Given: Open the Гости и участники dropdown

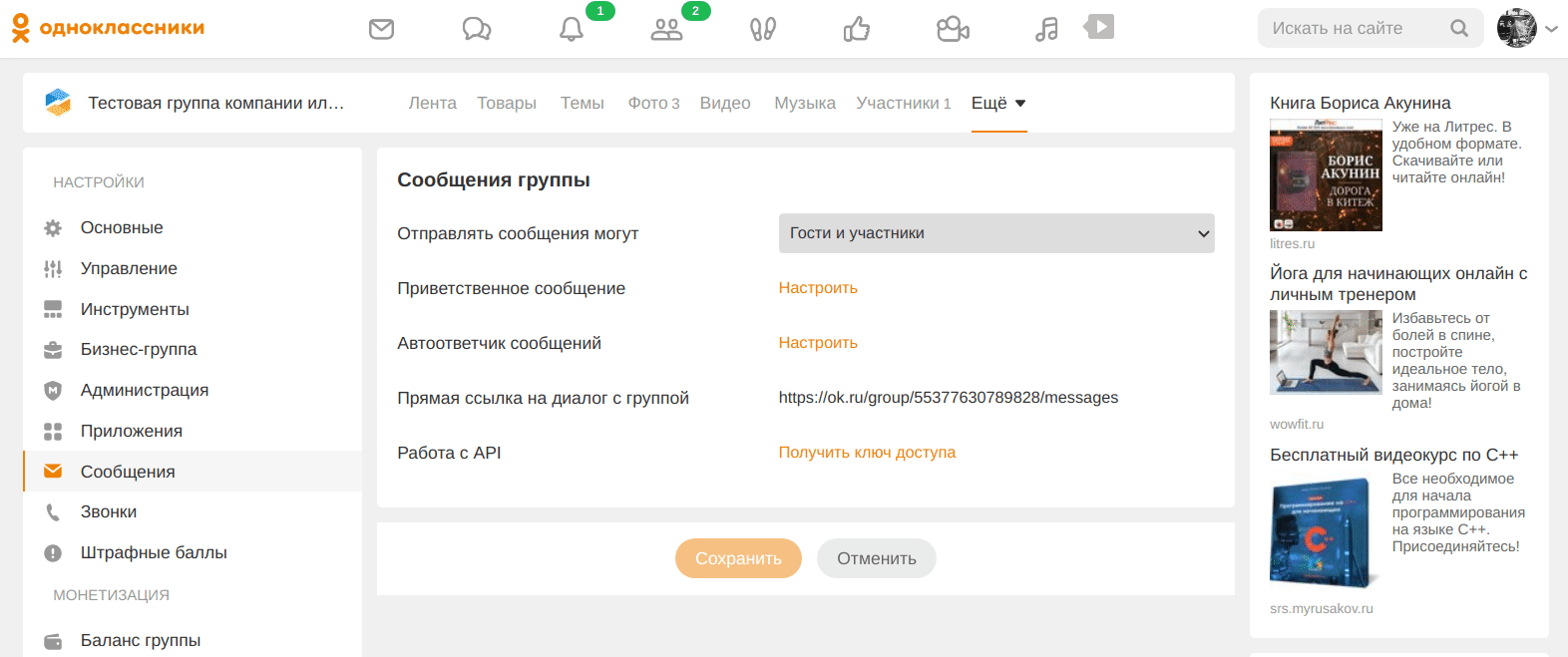Looking at the screenshot, I should click(996, 233).
